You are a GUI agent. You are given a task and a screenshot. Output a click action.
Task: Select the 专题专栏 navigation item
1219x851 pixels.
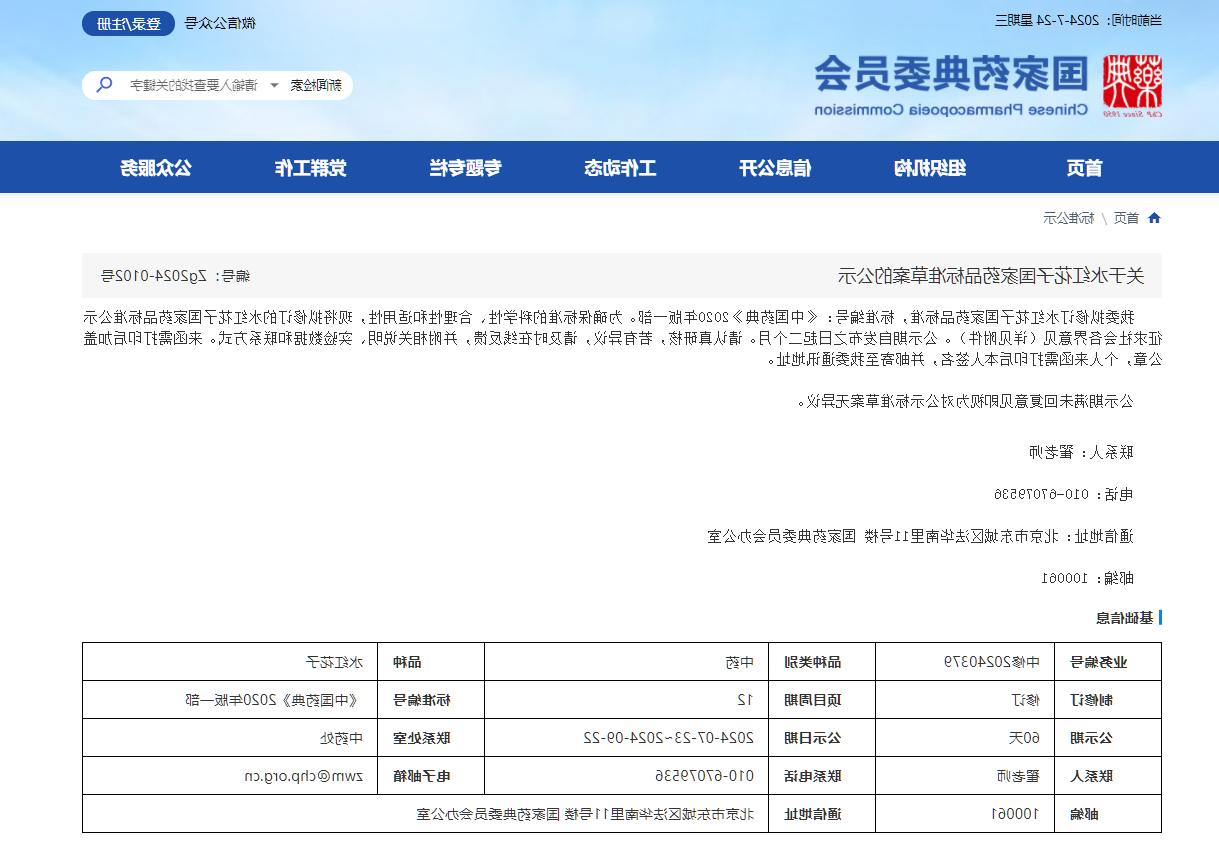click(x=465, y=168)
